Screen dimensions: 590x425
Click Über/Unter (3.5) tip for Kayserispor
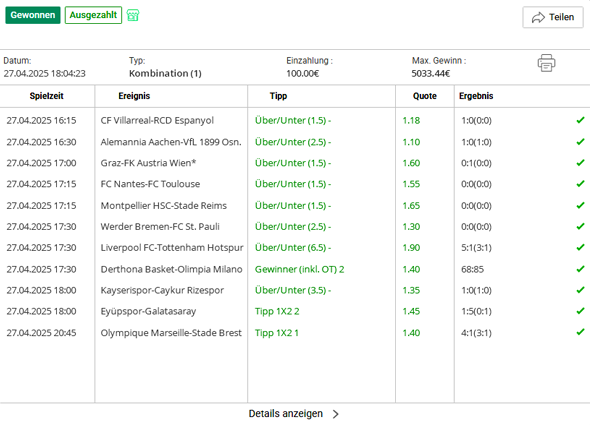pos(293,290)
